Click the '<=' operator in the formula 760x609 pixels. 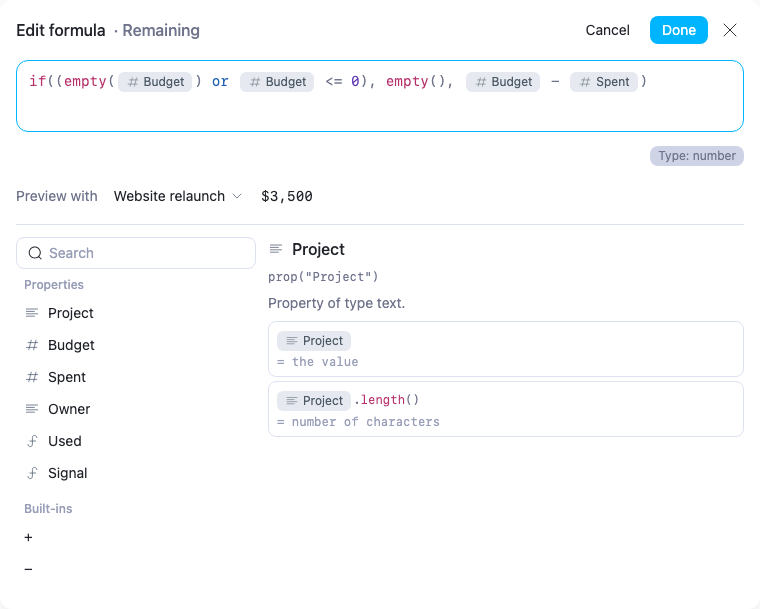pyautogui.click(x=333, y=81)
